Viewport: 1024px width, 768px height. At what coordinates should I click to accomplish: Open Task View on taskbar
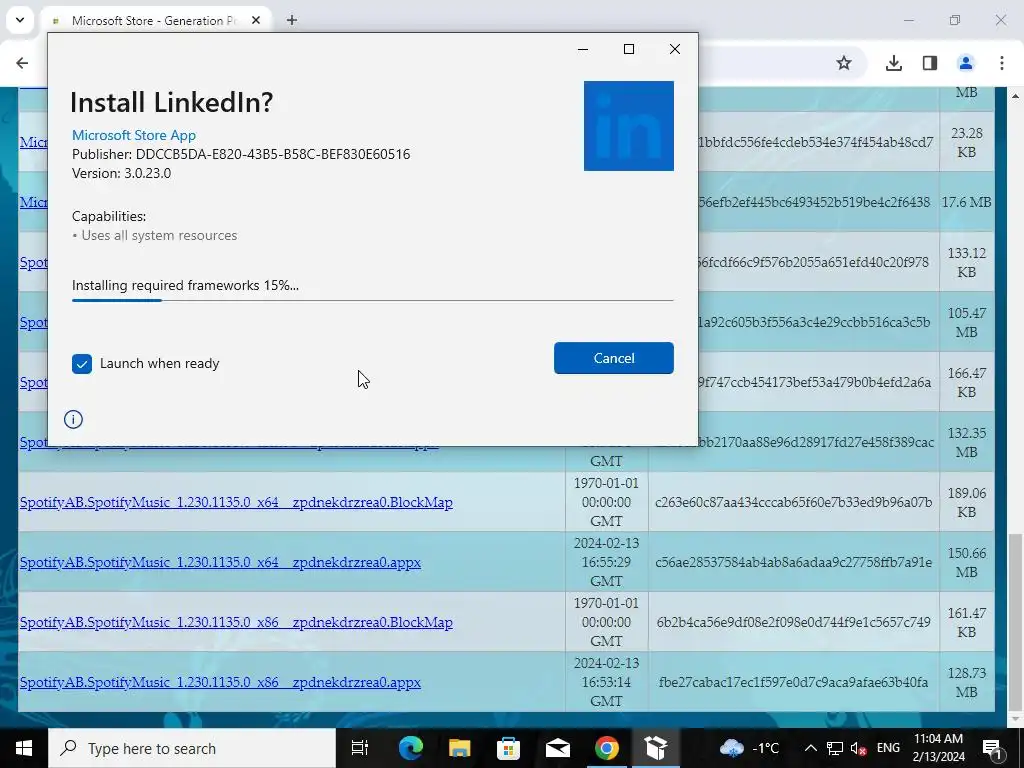[360, 748]
